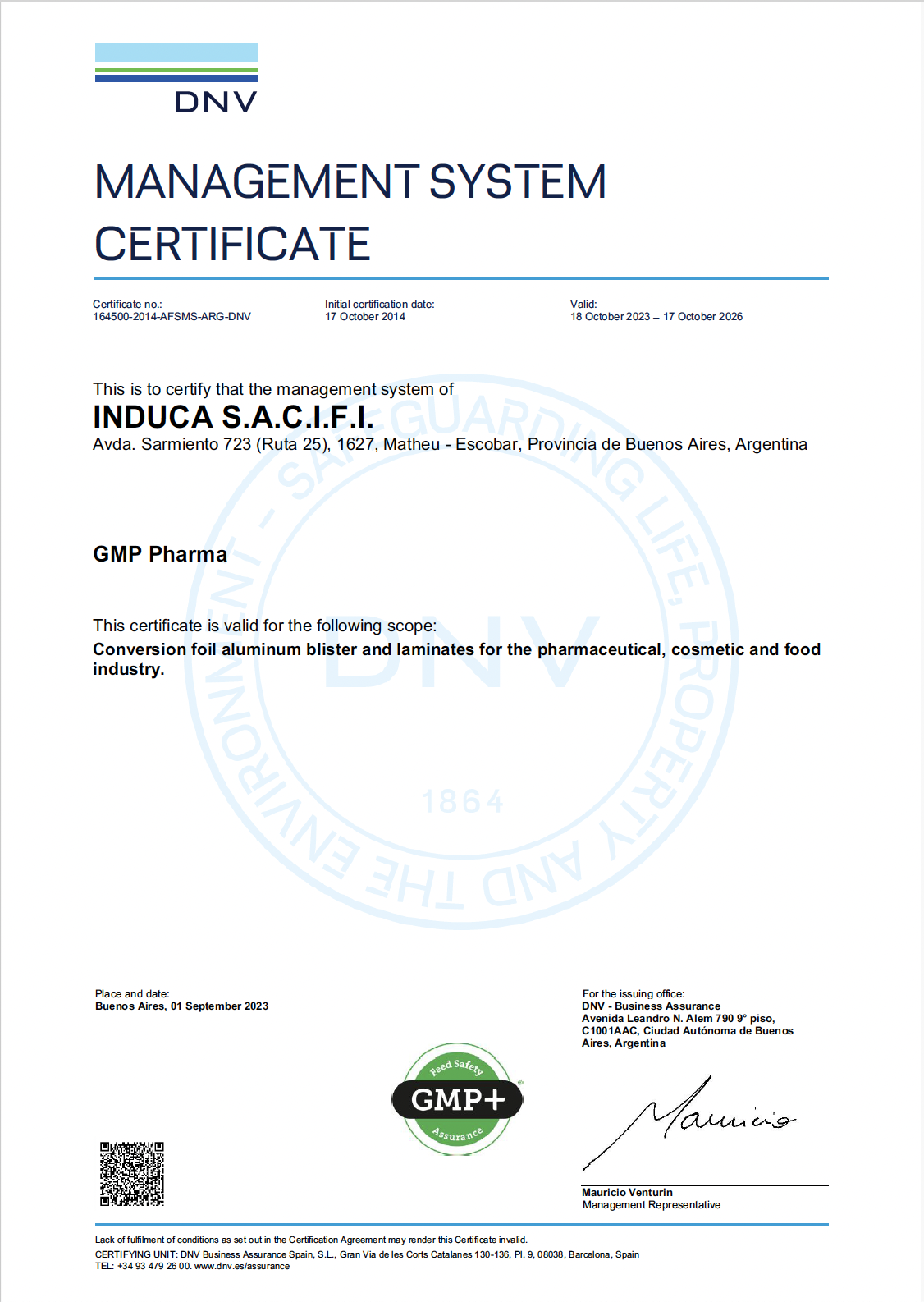Screen dimensions: 924x1302
Task: Click the certificate number 164500-2014-AFSMS-ARG-DNV
Action: [x=172, y=317]
